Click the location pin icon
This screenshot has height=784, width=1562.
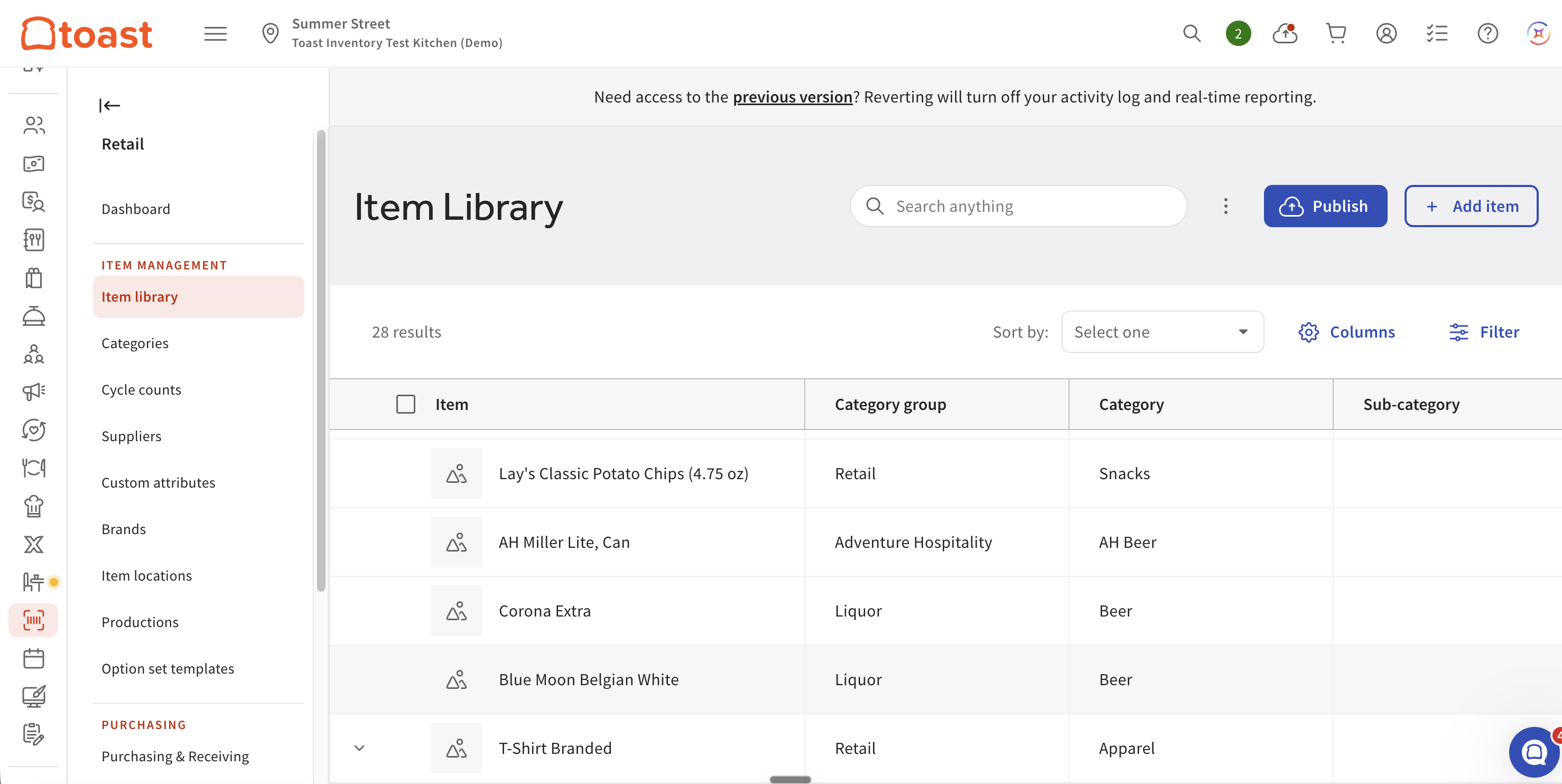click(270, 33)
